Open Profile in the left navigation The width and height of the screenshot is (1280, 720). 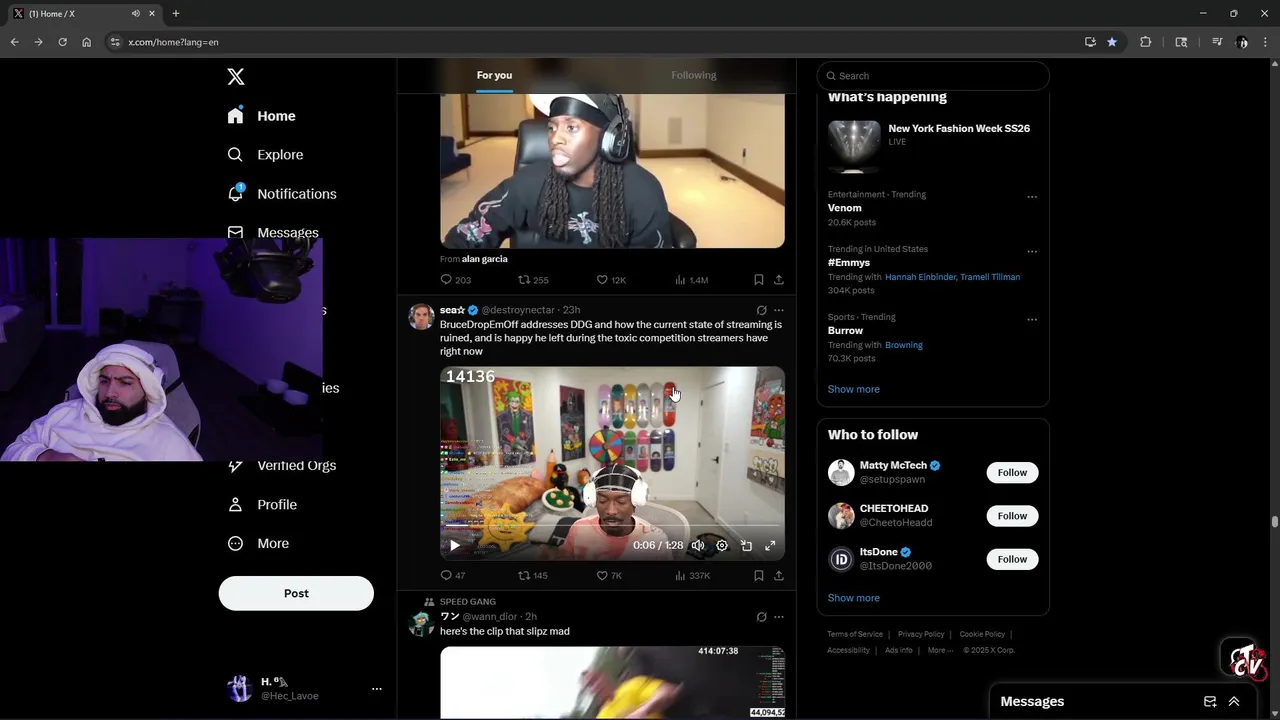click(x=262, y=505)
